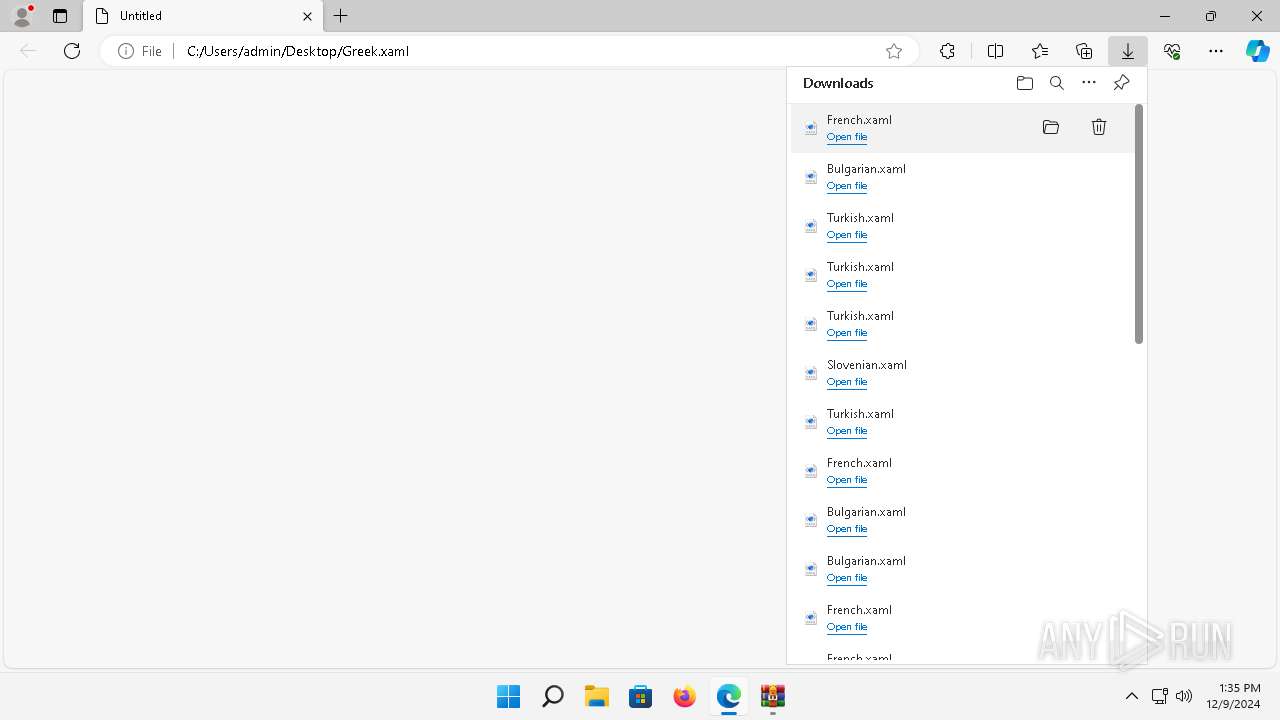Screen dimensions: 1280x720
Task: Click the Downloads panel title
Action: pyautogui.click(x=838, y=83)
